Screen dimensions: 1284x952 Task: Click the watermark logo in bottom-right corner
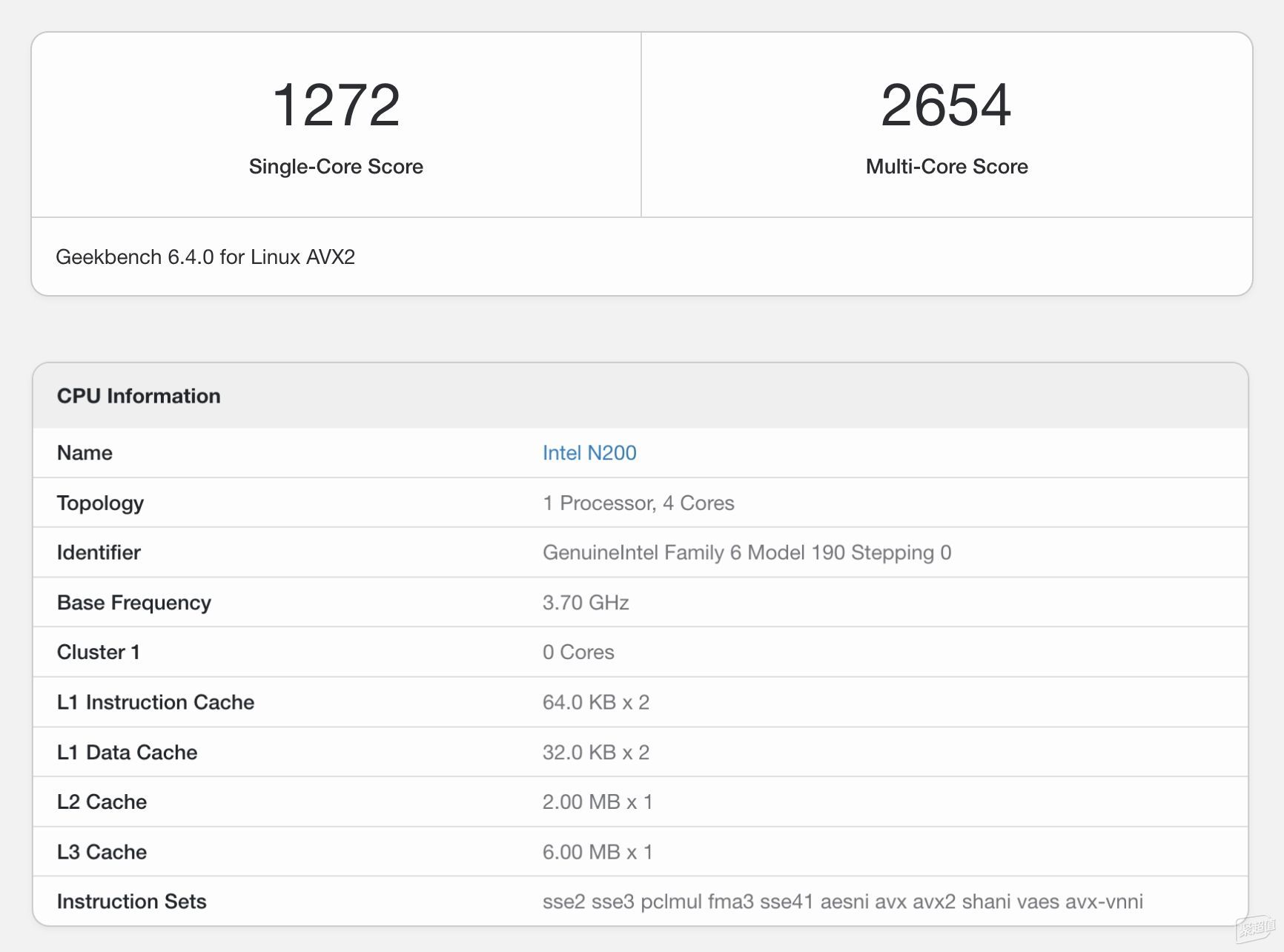(1256, 928)
